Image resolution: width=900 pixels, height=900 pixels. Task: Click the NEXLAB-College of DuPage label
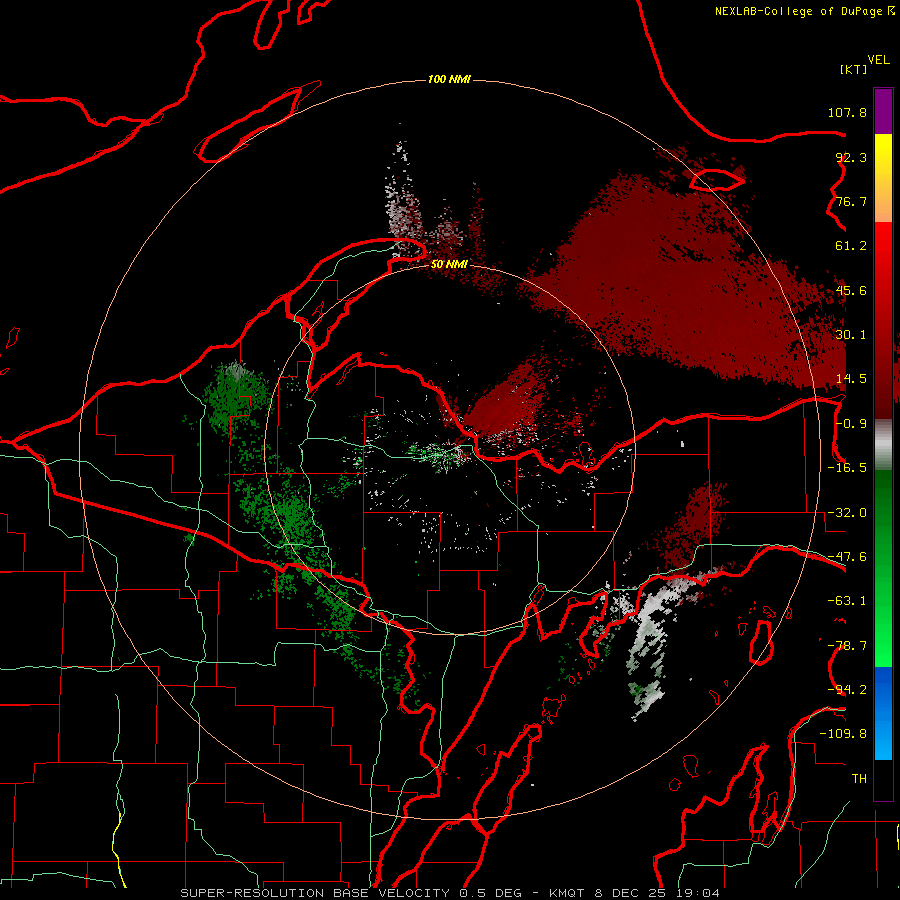click(x=799, y=11)
